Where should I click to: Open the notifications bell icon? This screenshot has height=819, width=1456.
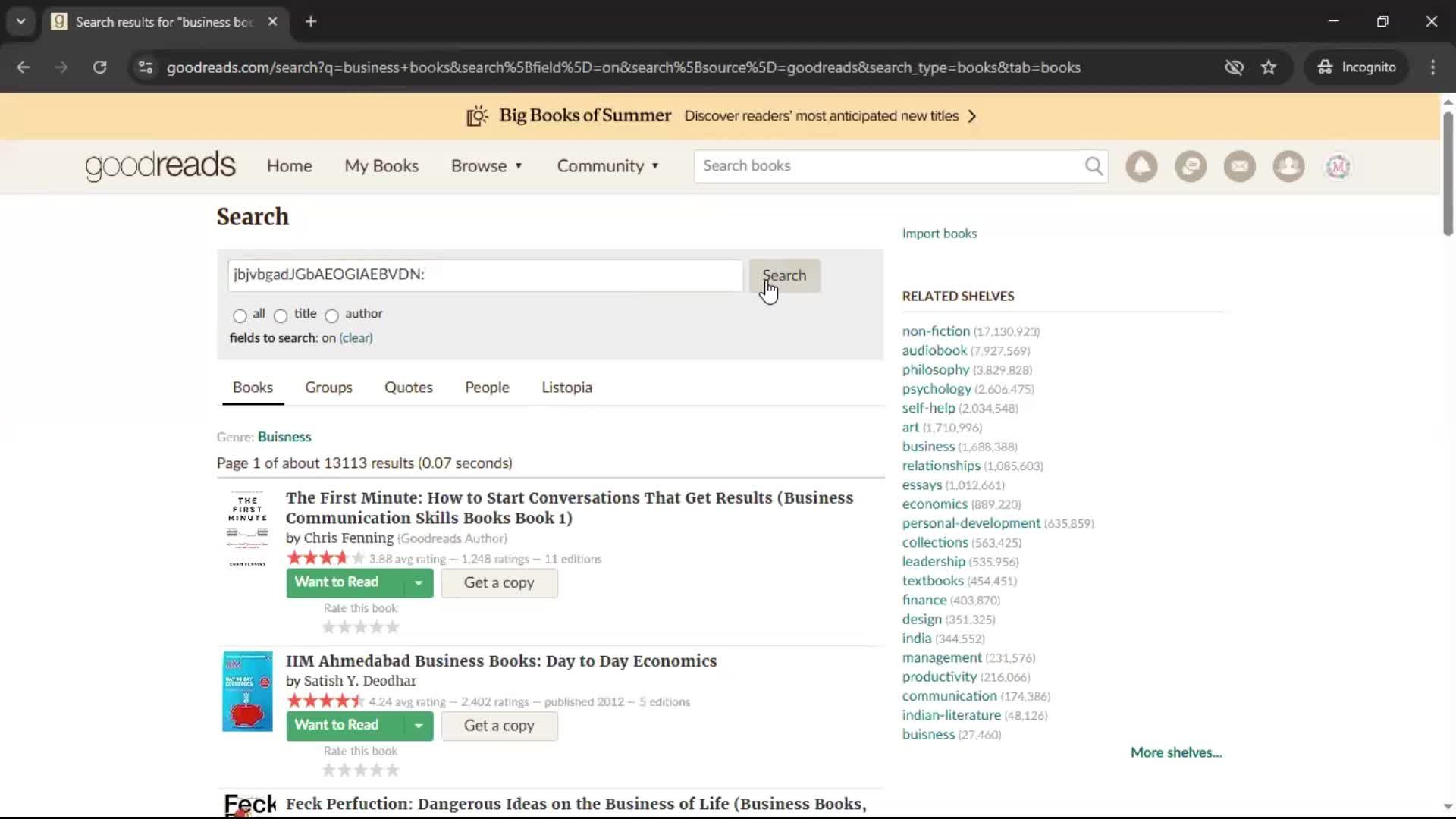[1141, 166]
